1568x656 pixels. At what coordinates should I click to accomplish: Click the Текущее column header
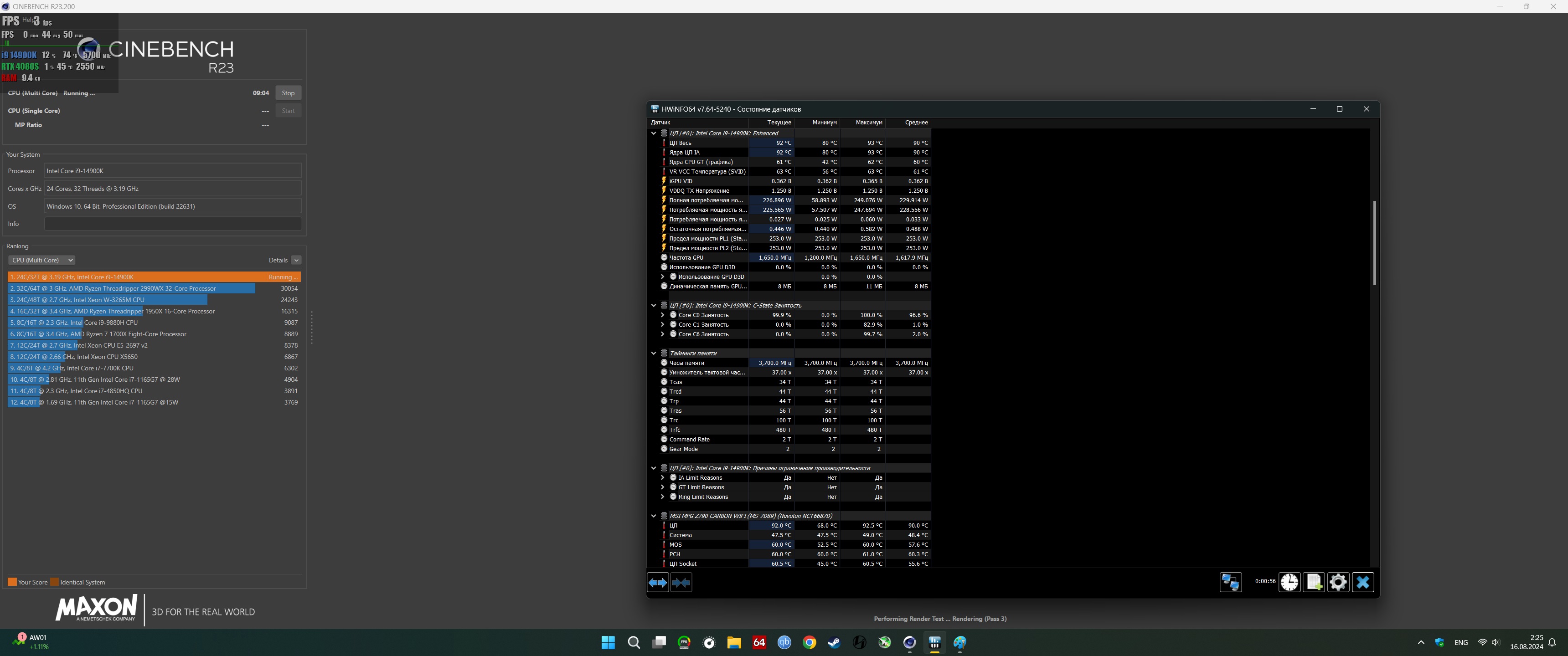779,122
